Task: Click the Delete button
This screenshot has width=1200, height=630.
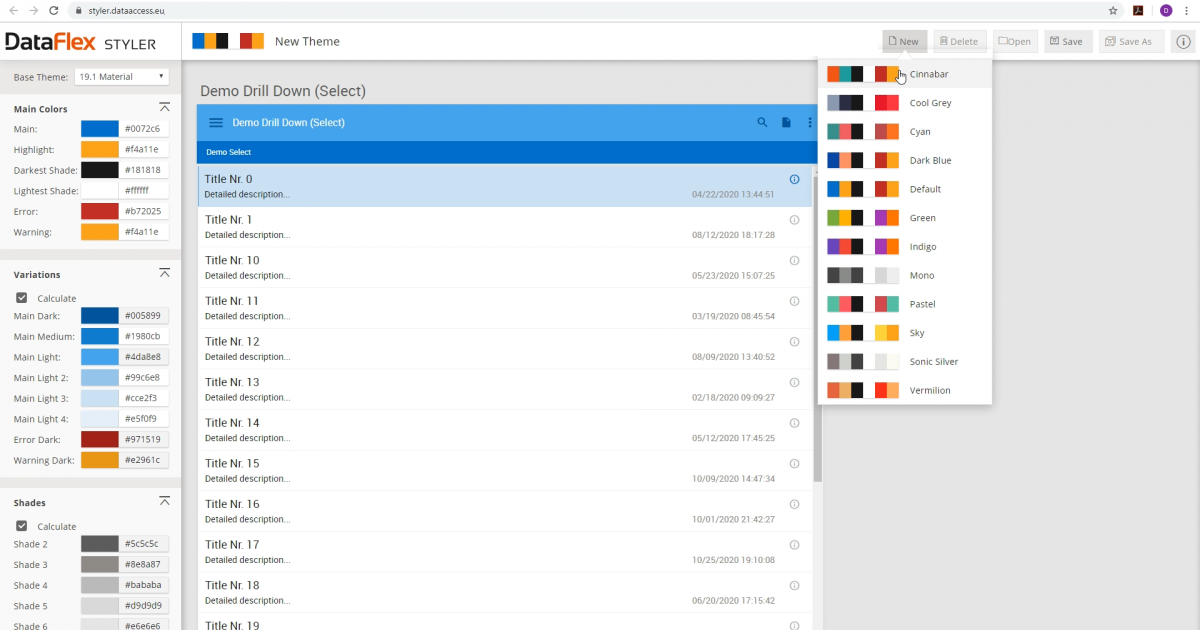Action: click(960, 41)
